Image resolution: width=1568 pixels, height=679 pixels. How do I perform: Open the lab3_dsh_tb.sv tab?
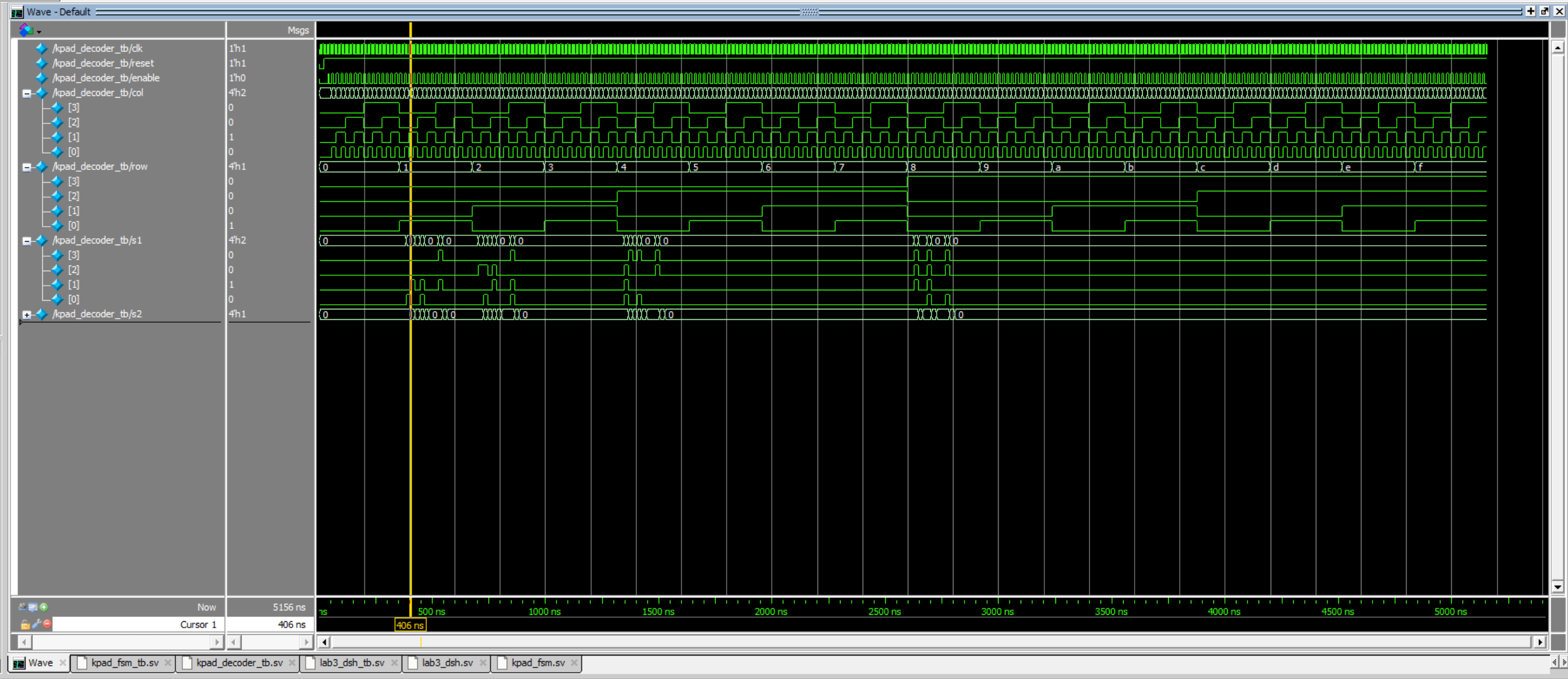pos(351,663)
